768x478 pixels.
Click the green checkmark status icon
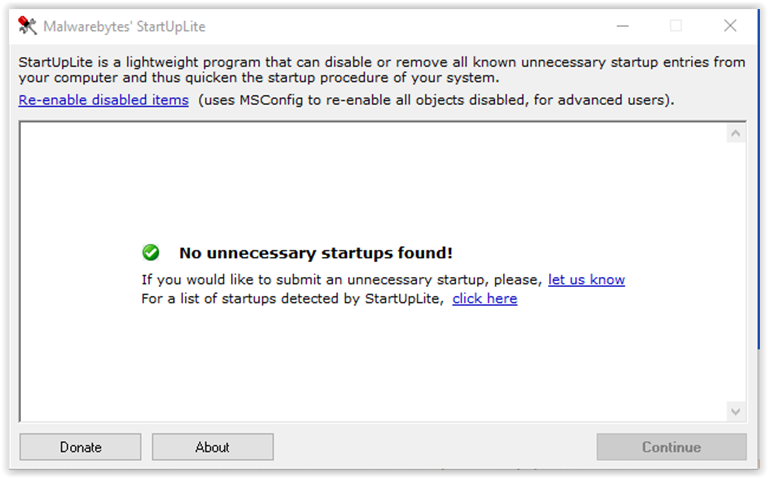(x=151, y=253)
